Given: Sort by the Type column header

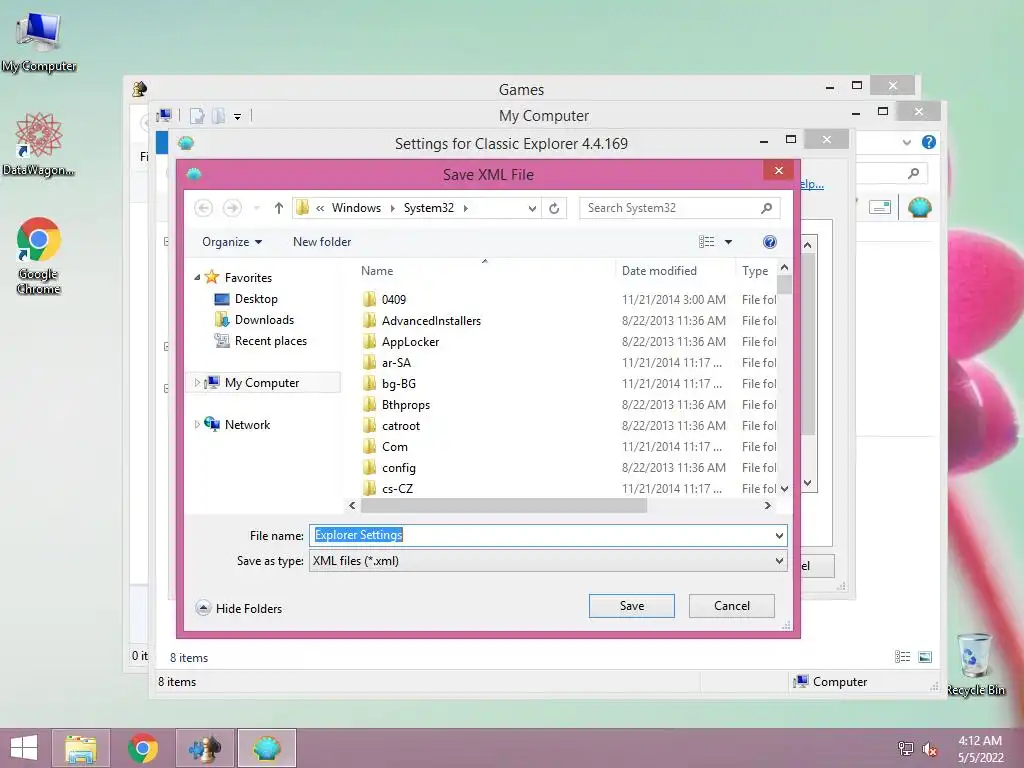Looking at the screenshot, I should pyautogui.click(x=755, y=270).
